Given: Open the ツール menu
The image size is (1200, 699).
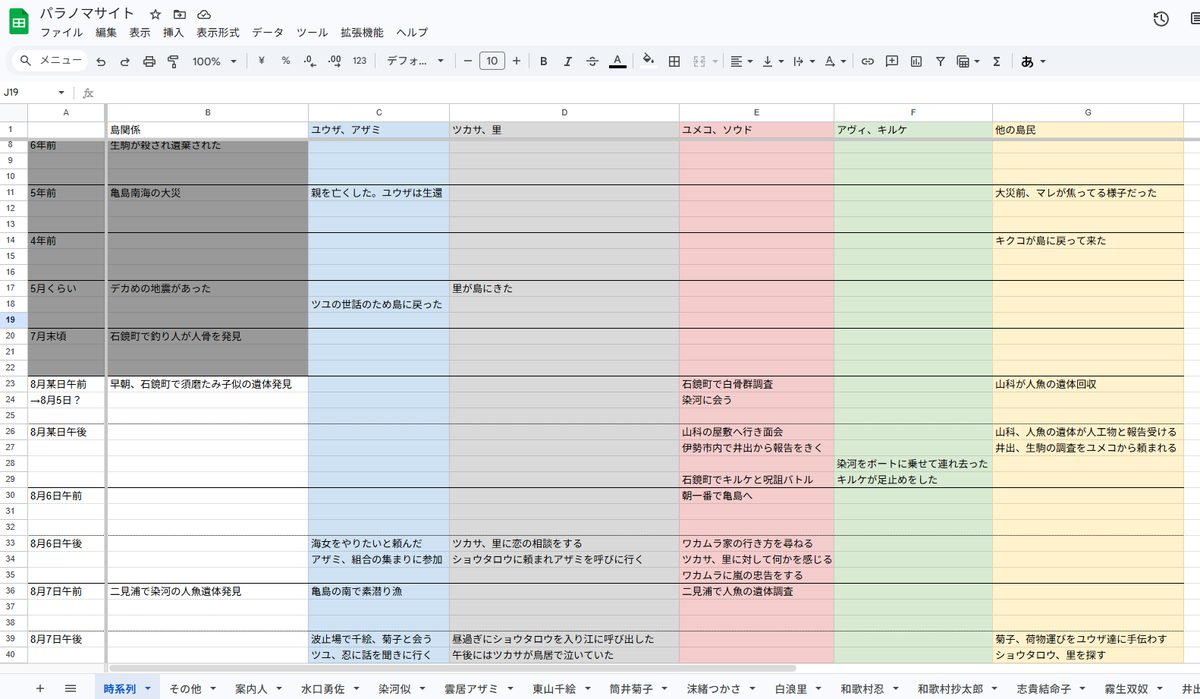Looking at the screenshot, I should 312,32.
